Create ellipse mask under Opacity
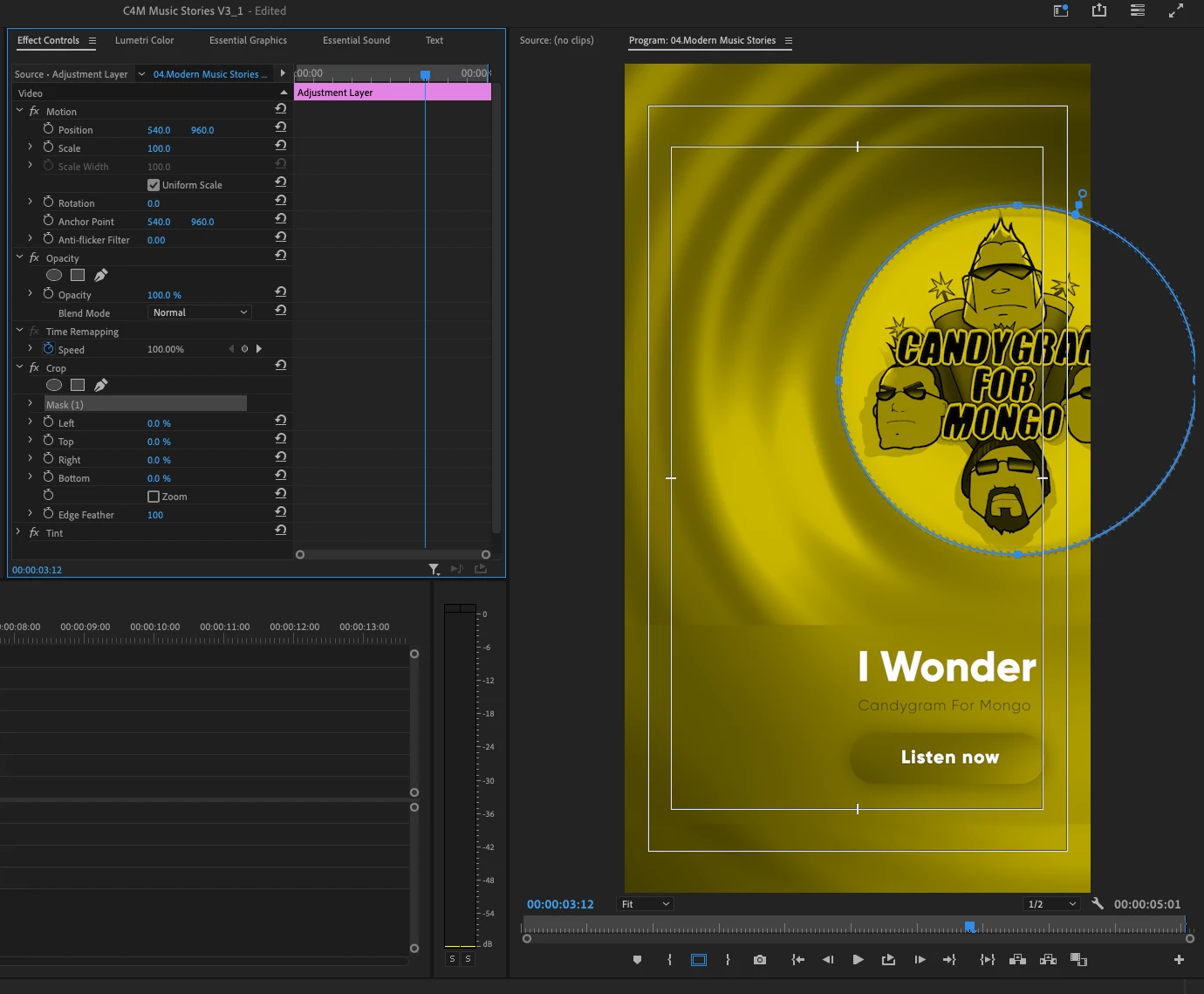 pyautogui.click(x=54, y=276)
